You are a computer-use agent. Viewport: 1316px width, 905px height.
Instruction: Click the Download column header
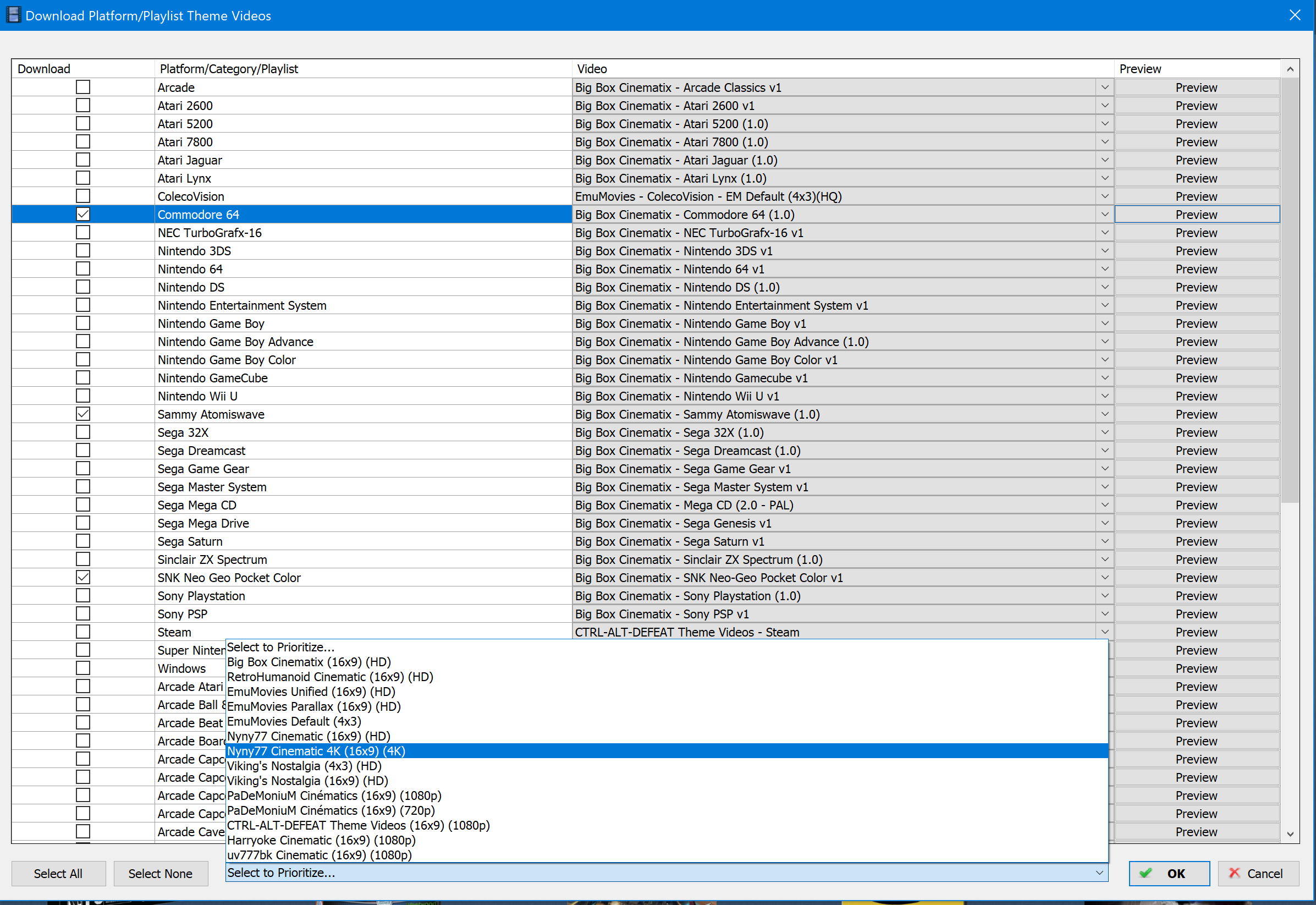[x=82, y=69]
